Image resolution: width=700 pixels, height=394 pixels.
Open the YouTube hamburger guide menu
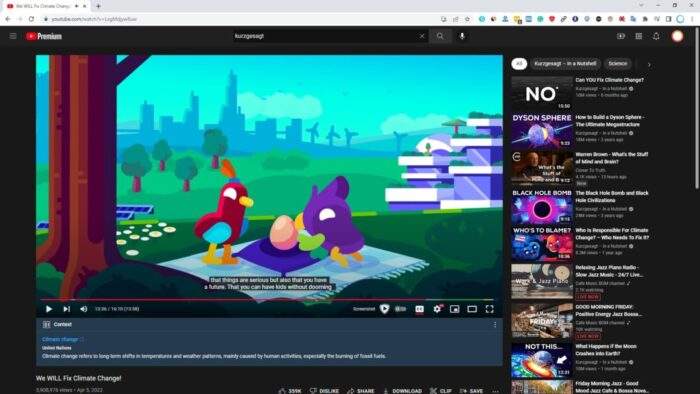[13, 36]
